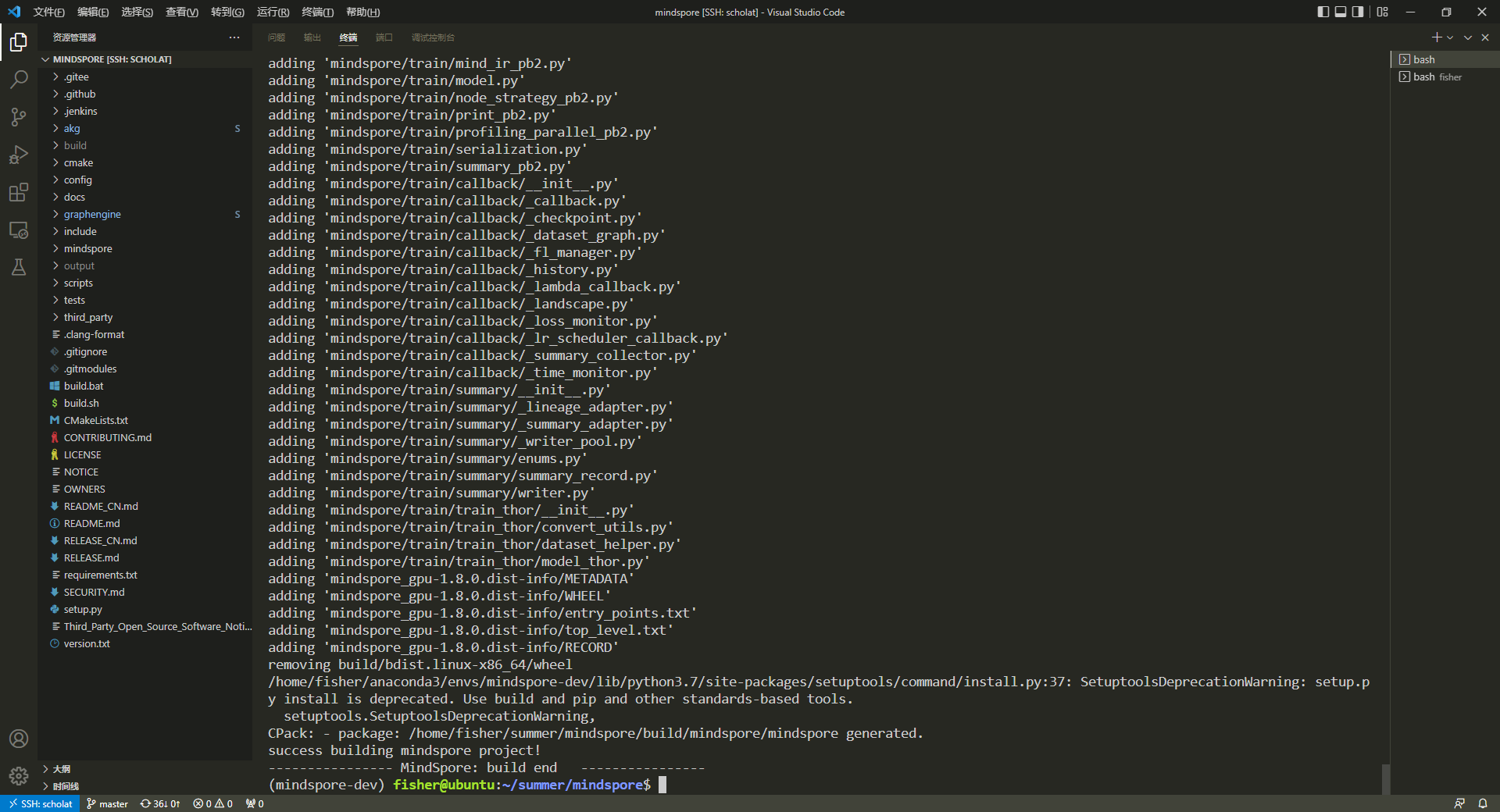Open Remote Explorer icon in activity bar
The height and width of the screenshot is (812, 1500).
[19, 230]
